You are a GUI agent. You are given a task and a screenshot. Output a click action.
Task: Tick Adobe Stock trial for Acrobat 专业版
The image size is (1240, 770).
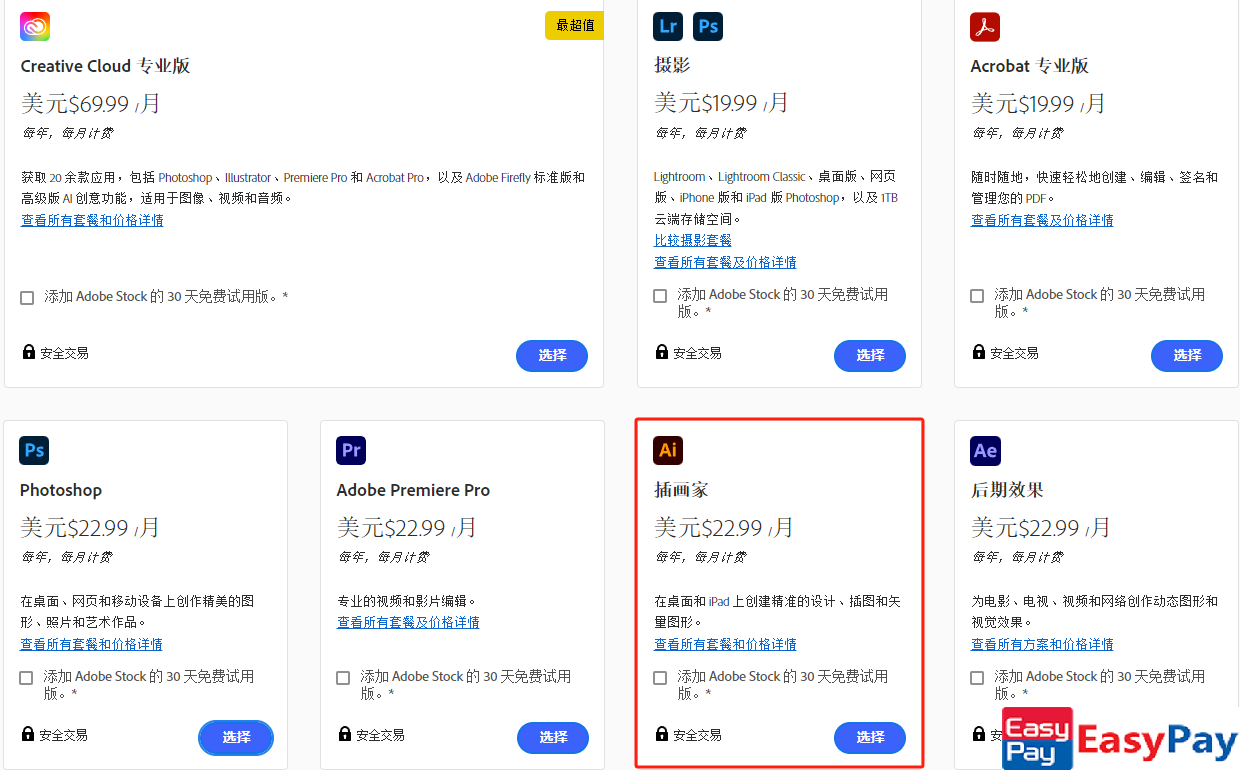point(977,296)
